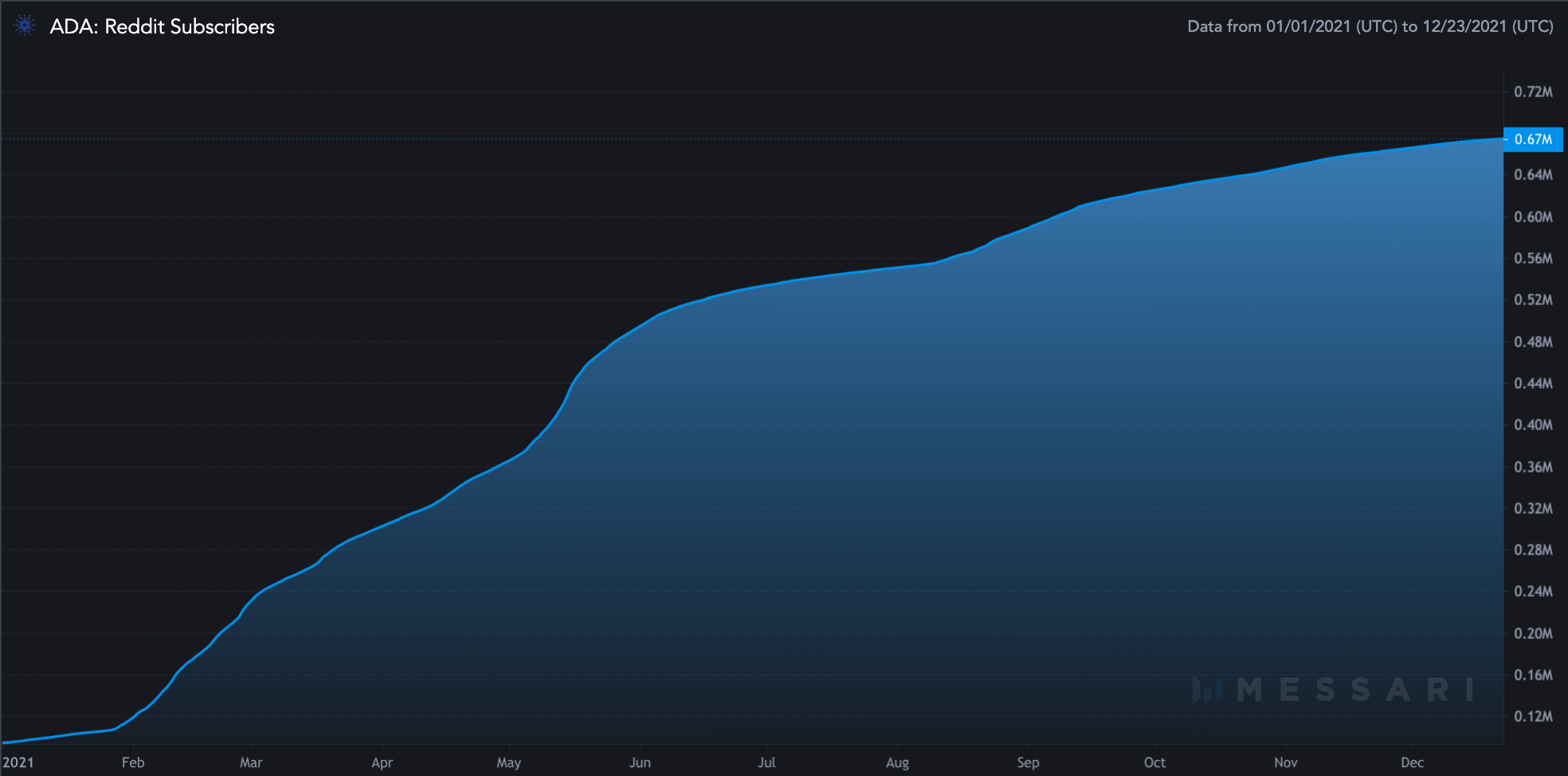The height and width of the screenshot is (776, 1568).
Task: Click the Jul x-axis label
Action: (766, 762)
